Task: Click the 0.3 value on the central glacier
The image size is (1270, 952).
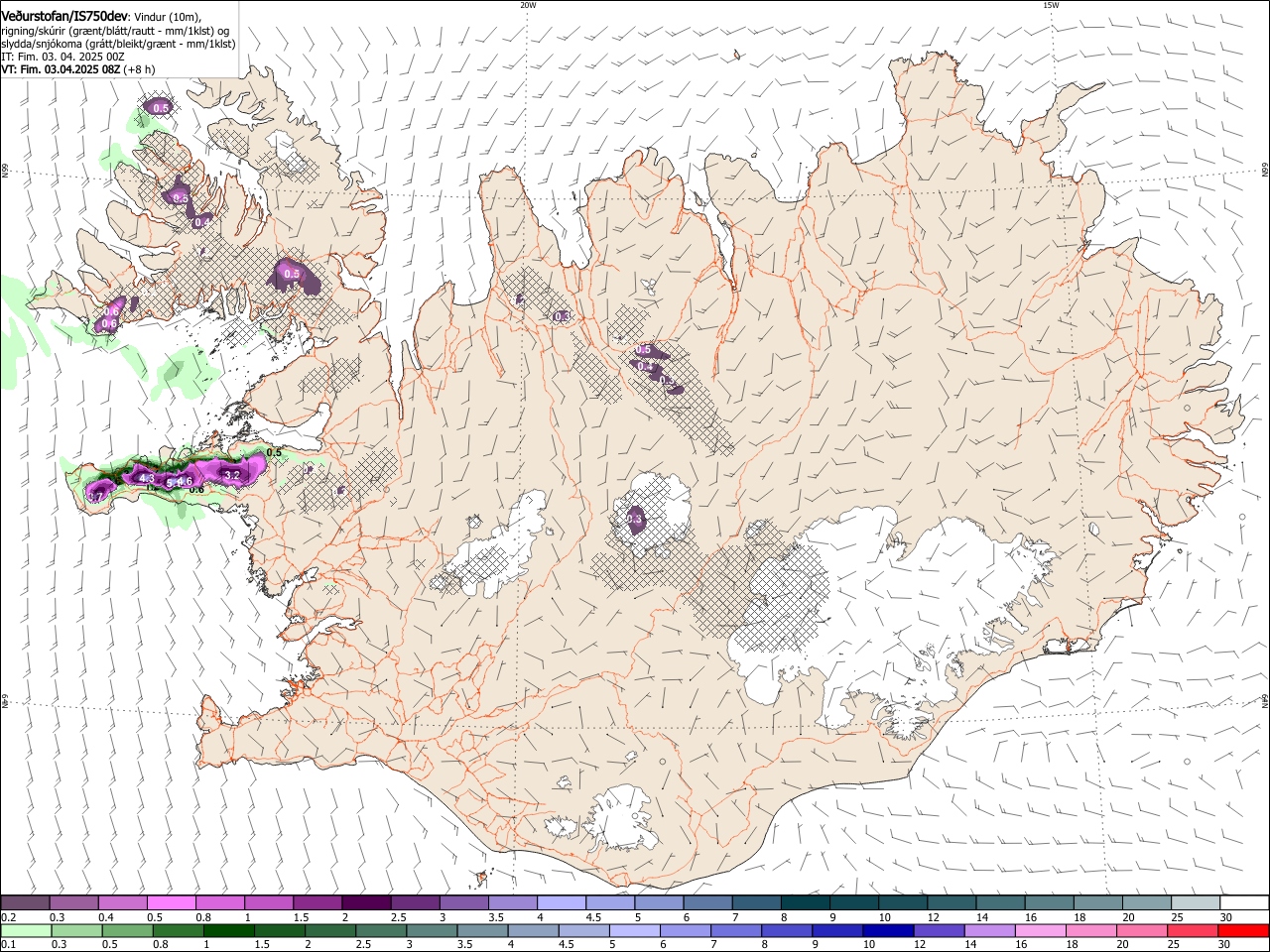Action: click(x=636, y=519)
